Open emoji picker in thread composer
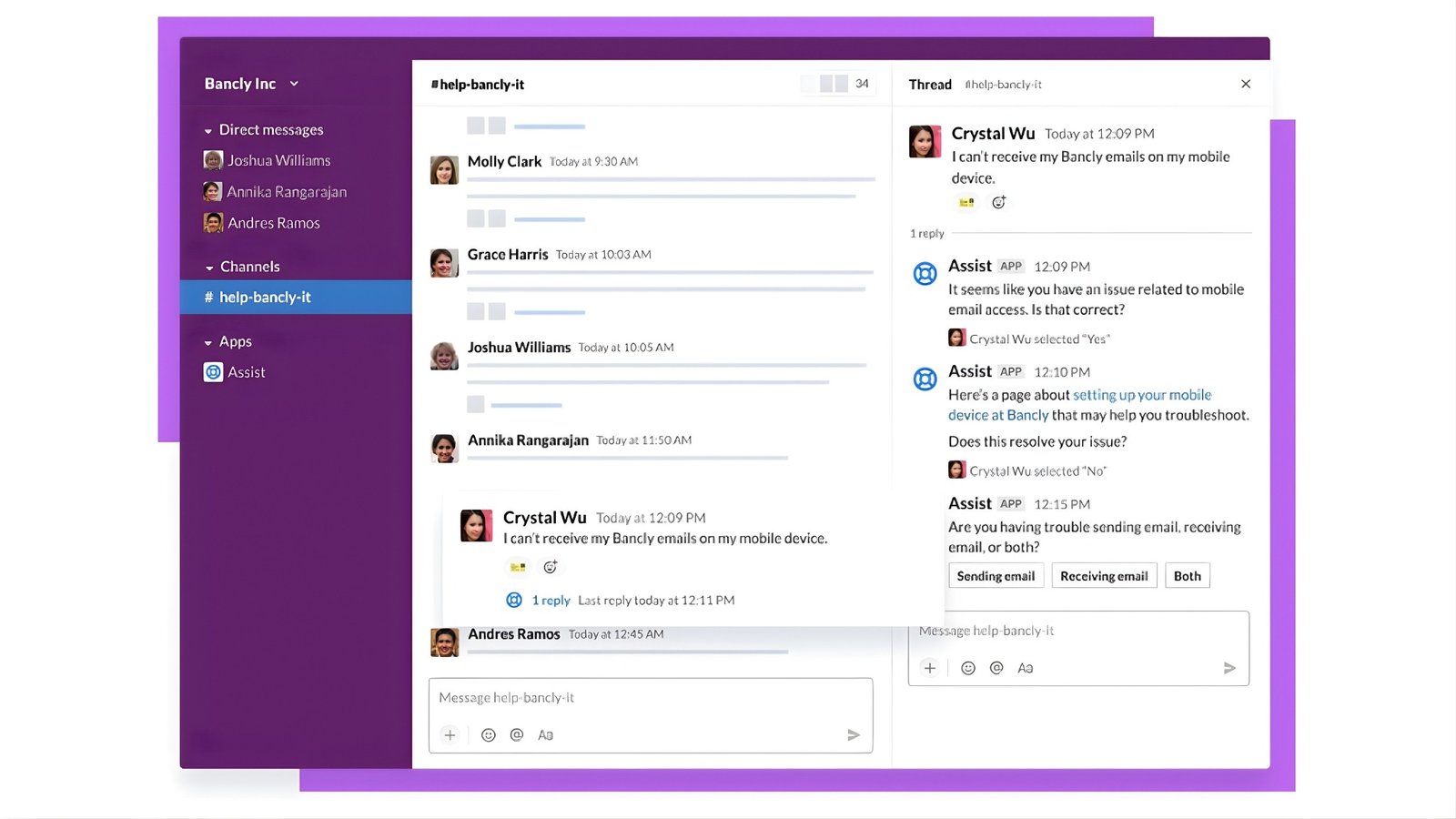The height and width of the screenshot is (819, 1456). point(968,668)
